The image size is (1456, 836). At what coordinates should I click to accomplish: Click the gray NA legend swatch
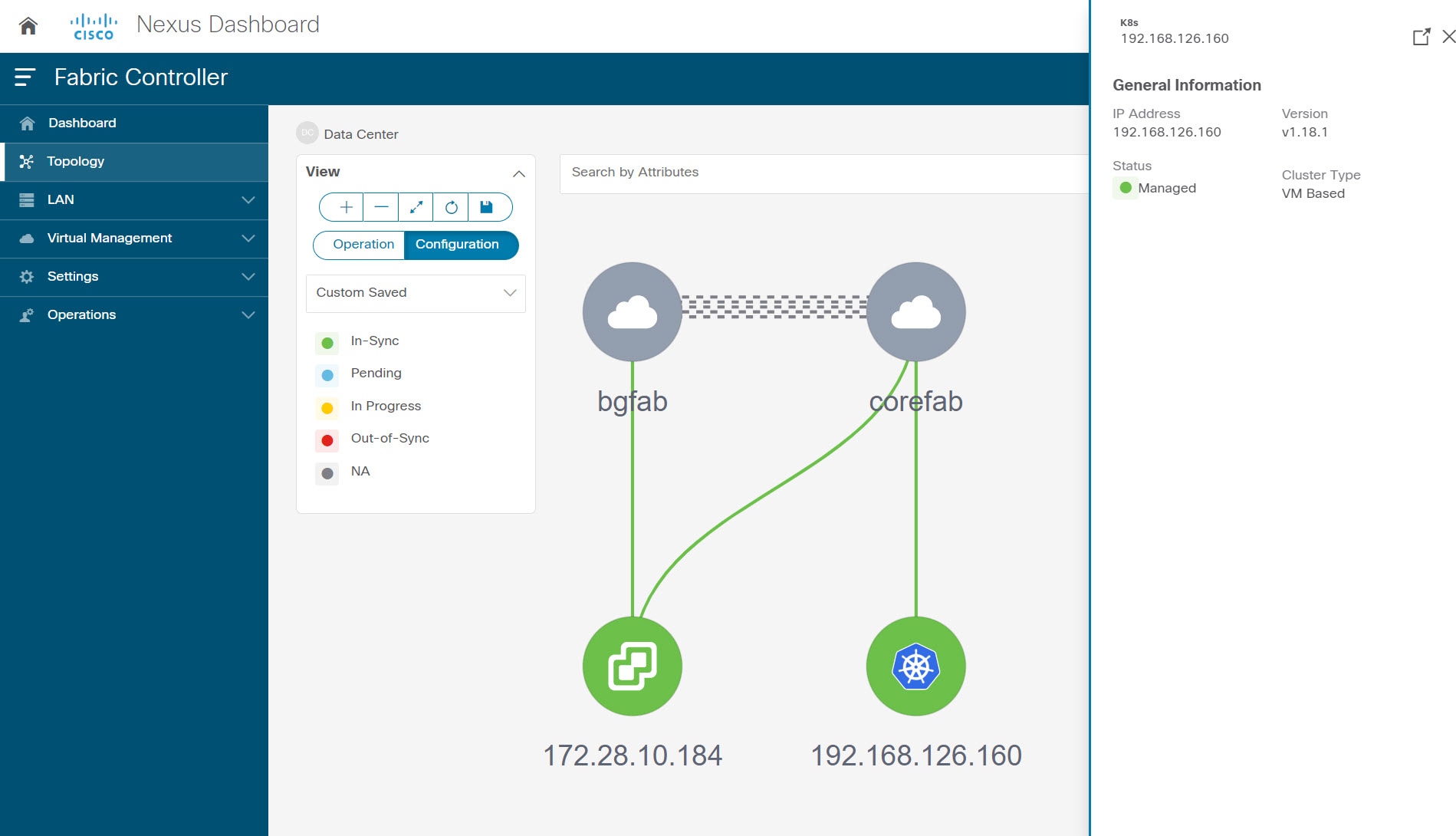coord(327,473)
